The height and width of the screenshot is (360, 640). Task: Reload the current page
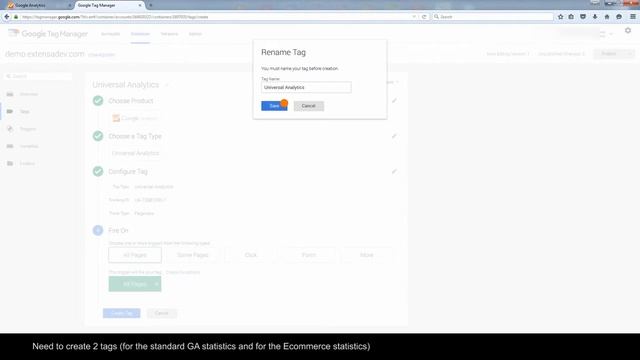pyautogui.click(x=424, y=17)
